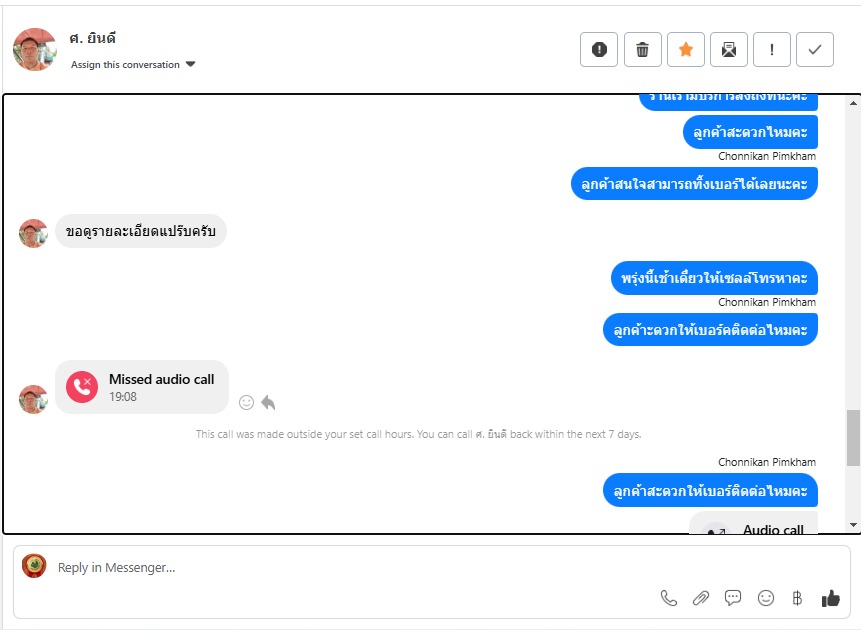React to the missed audio call with emoji
Image resolution: width=861 pixels, height=630 pixels.
pos(247,403)
